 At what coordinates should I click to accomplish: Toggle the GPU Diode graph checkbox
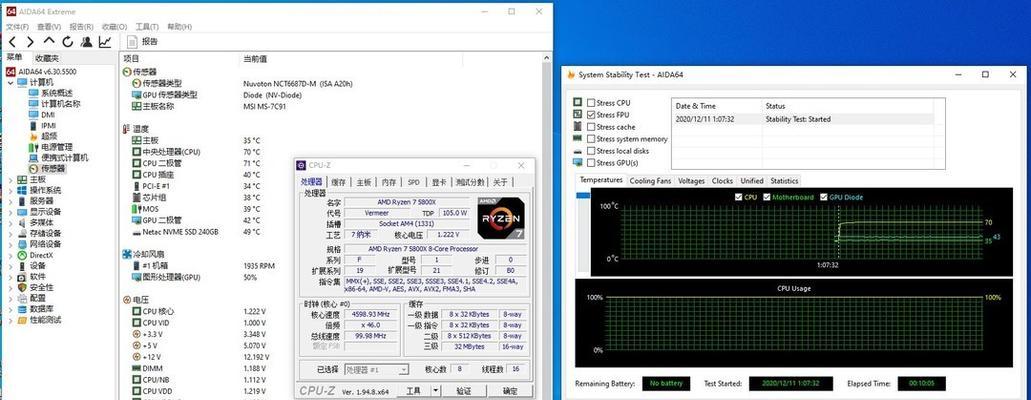(x=823, y=197)
